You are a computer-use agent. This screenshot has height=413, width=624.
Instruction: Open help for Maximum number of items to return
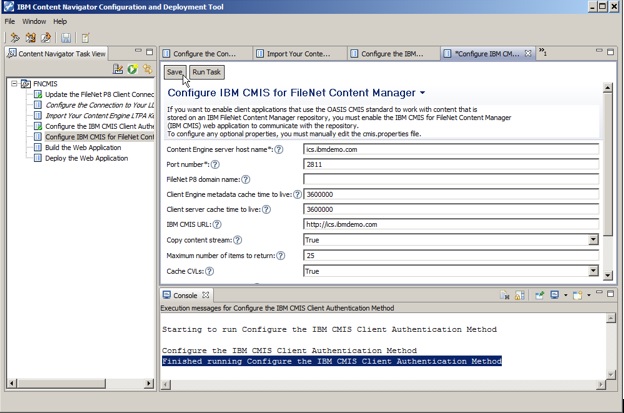click(x=281, y=255)
